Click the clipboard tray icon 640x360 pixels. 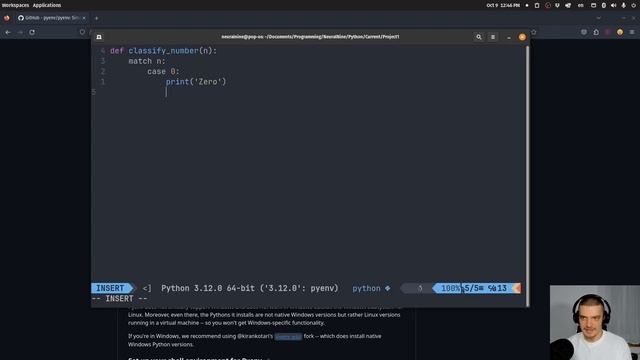pos(537,5)
